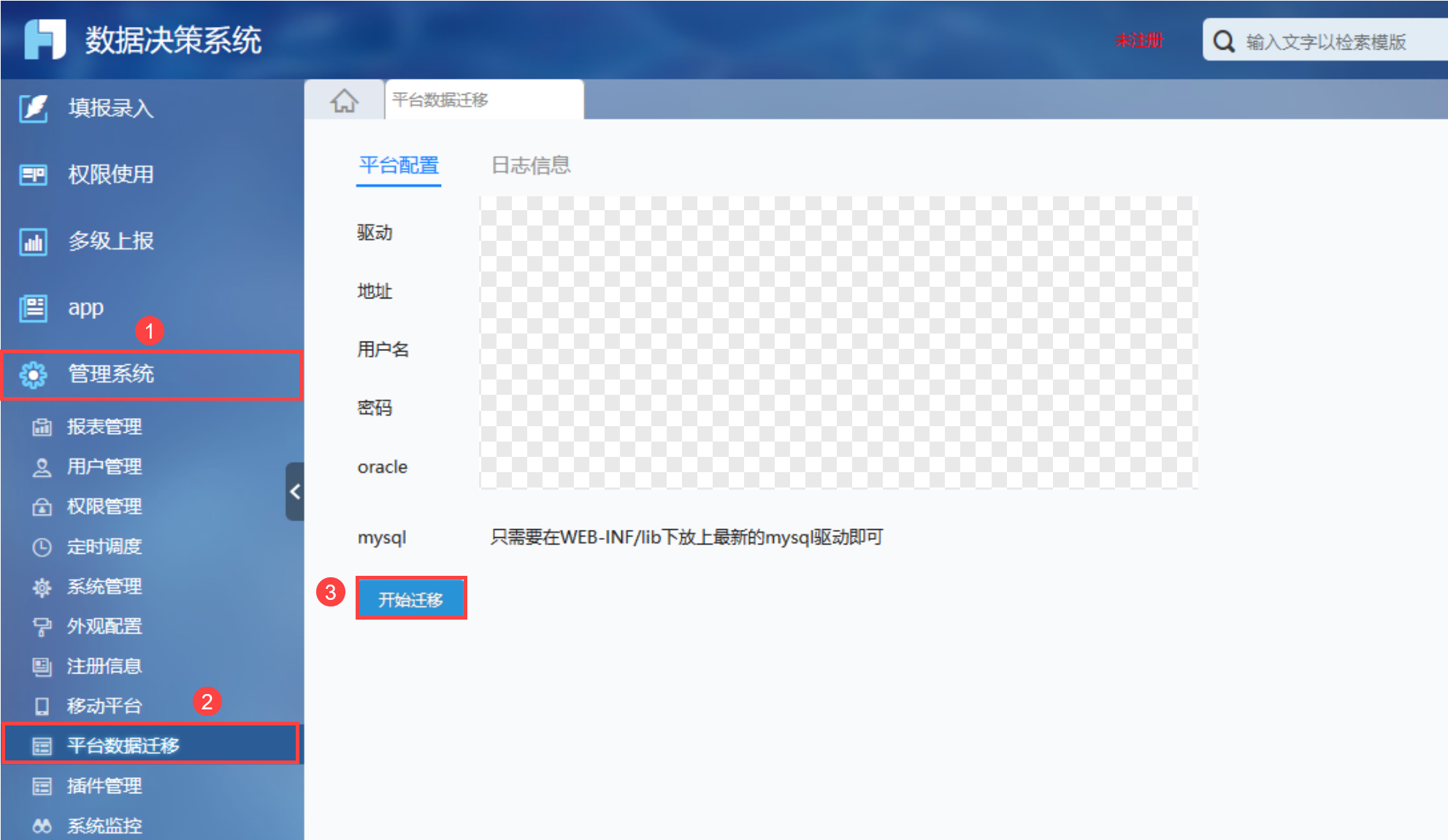Open 用户管理 in sidebar
1448x840 pixels.
tap(104, 466)
